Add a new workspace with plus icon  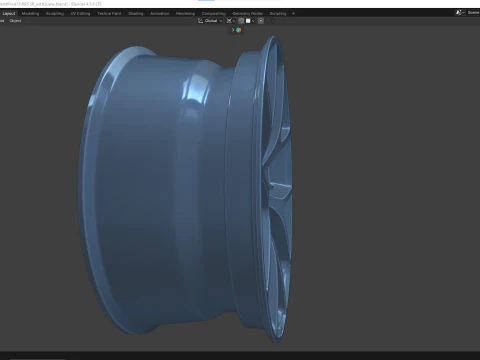click(x=293, y=14)
